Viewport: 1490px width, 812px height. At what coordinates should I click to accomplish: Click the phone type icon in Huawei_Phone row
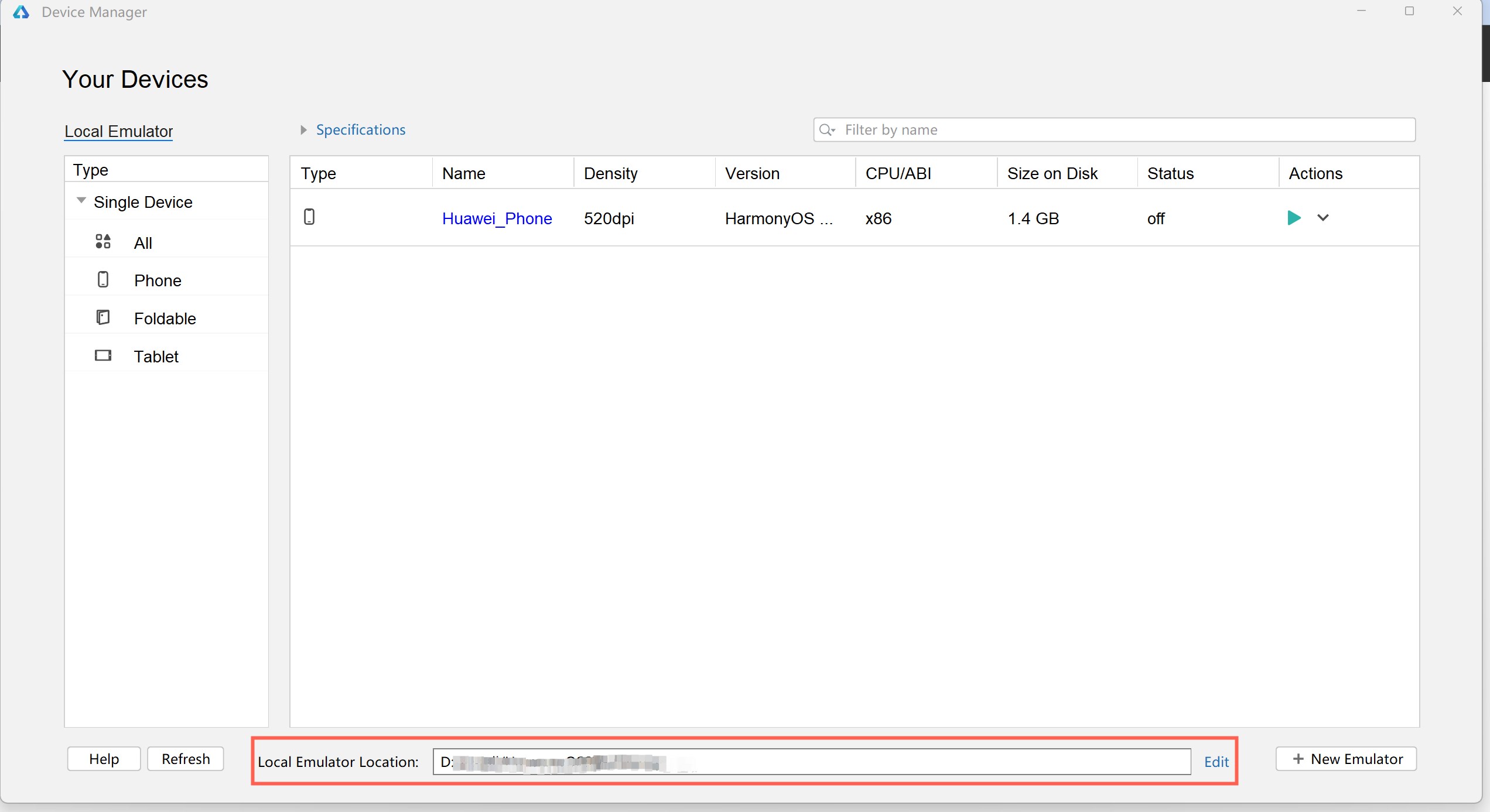tap(309, 217)
